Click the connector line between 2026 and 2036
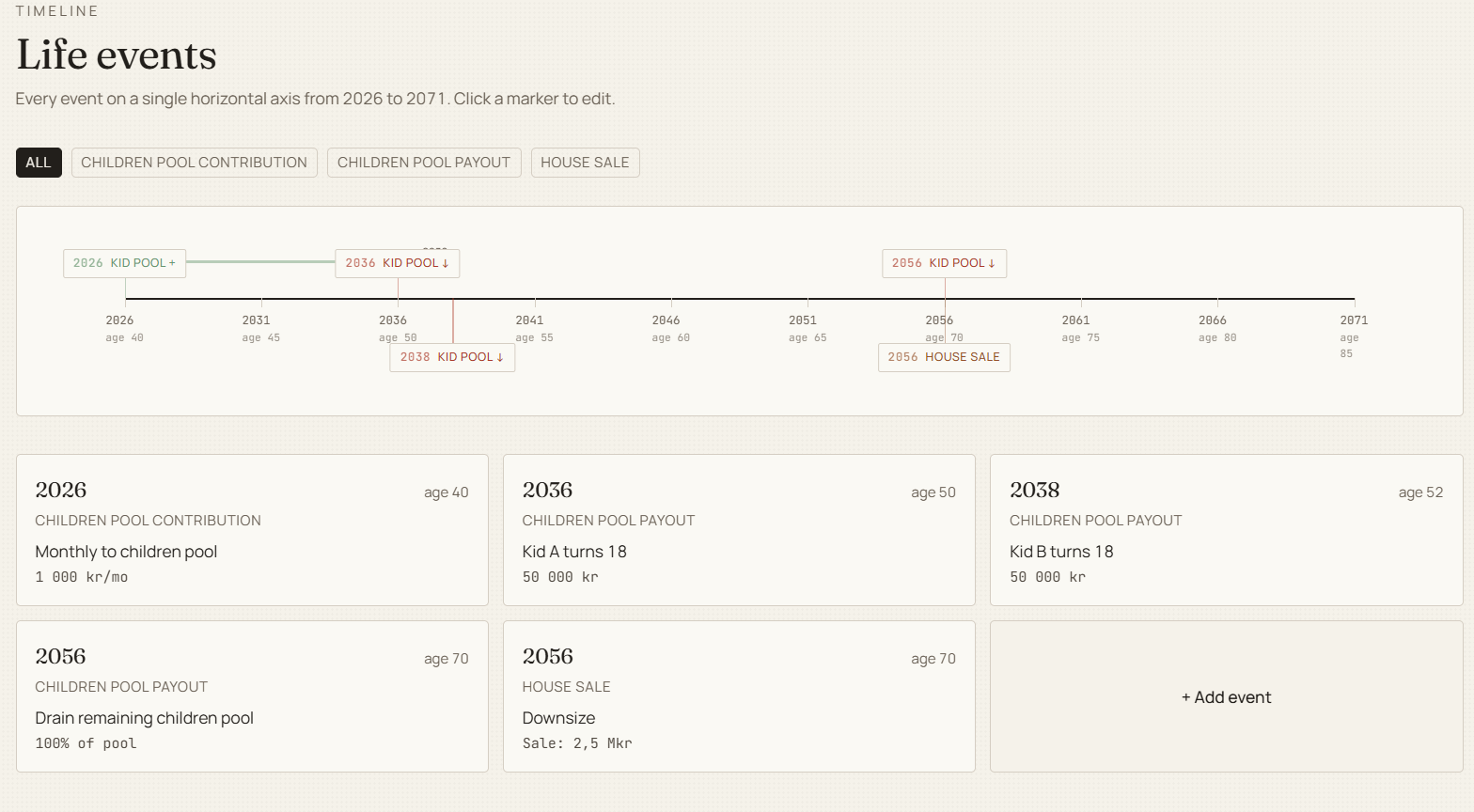The image size is (1474, 812). click(260, 261)
